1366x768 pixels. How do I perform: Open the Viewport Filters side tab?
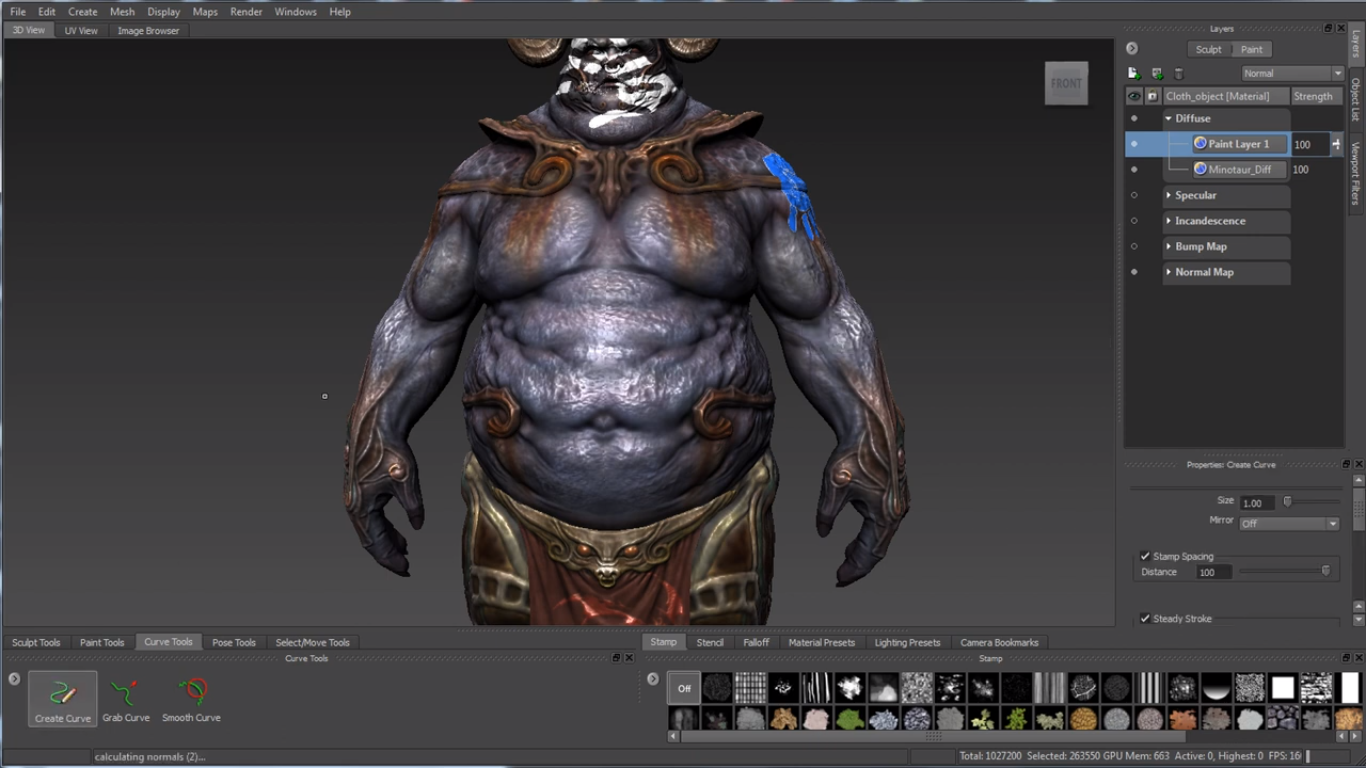[1356, 173]
